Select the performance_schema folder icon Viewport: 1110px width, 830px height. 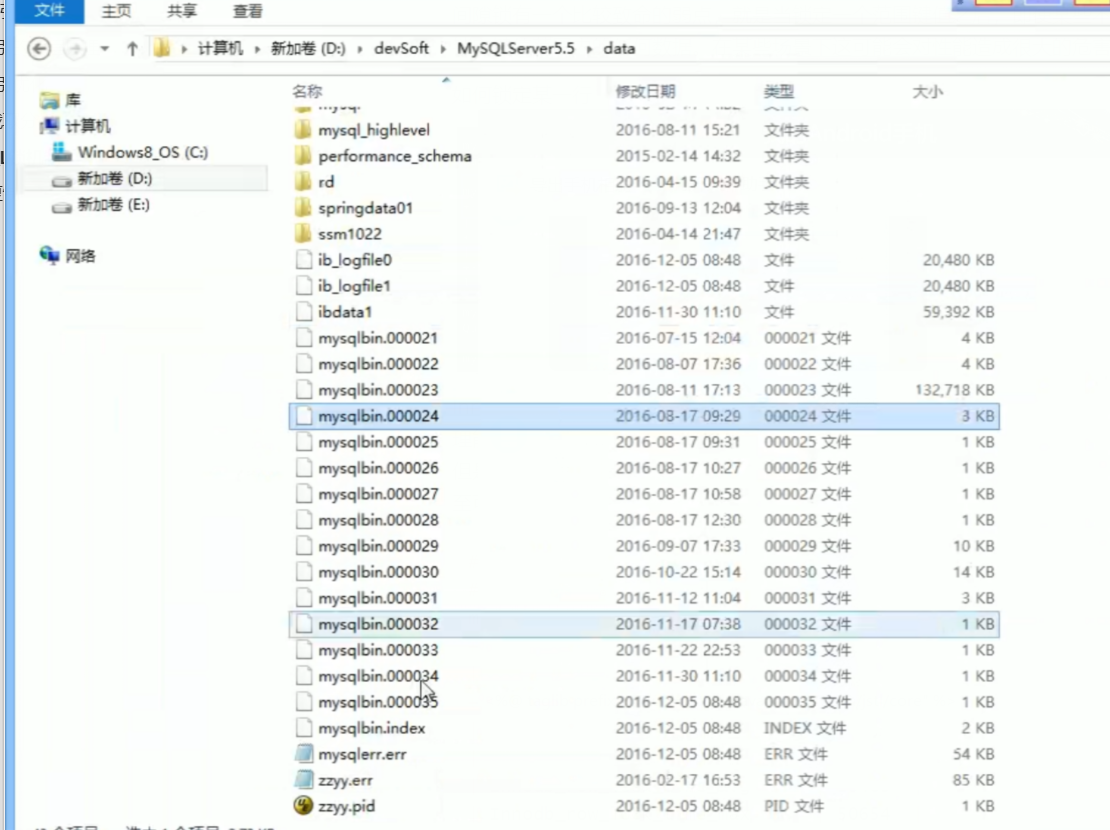[x=303, y=156]
